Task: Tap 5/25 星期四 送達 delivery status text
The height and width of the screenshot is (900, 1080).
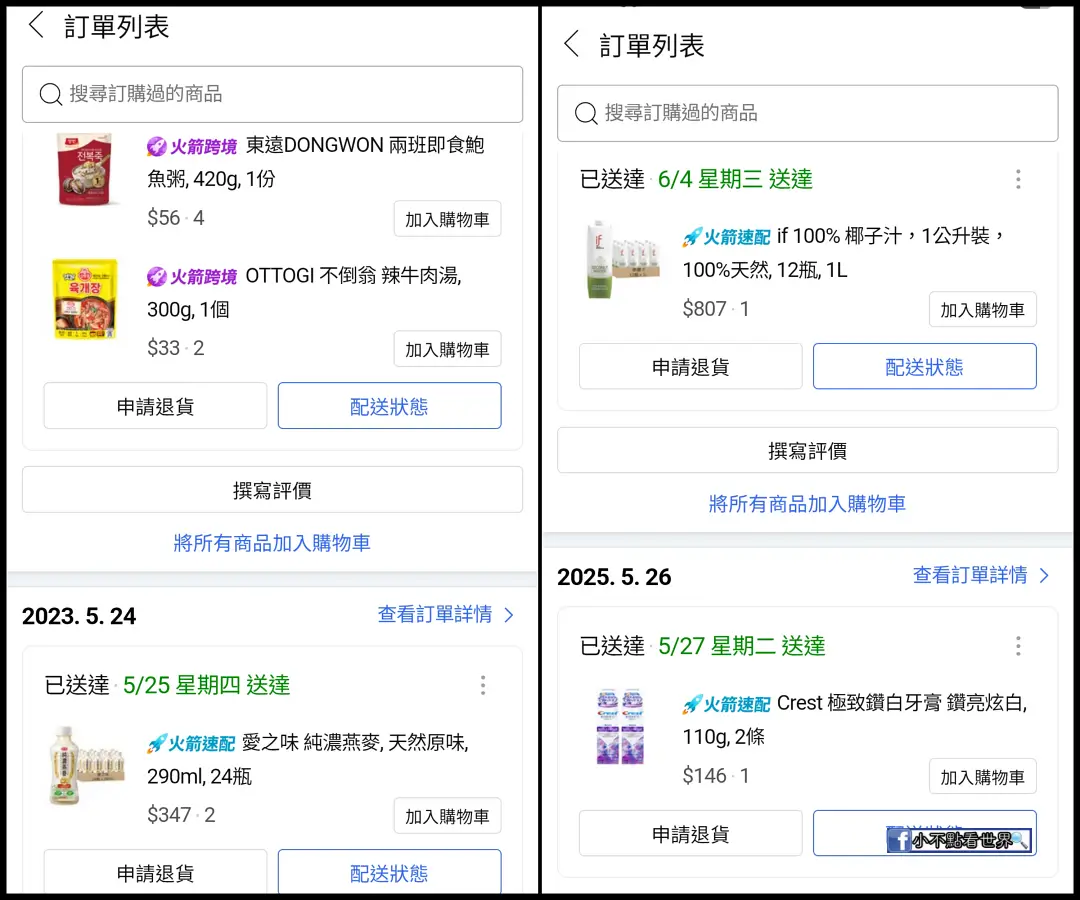Action: tap(207, 685)
